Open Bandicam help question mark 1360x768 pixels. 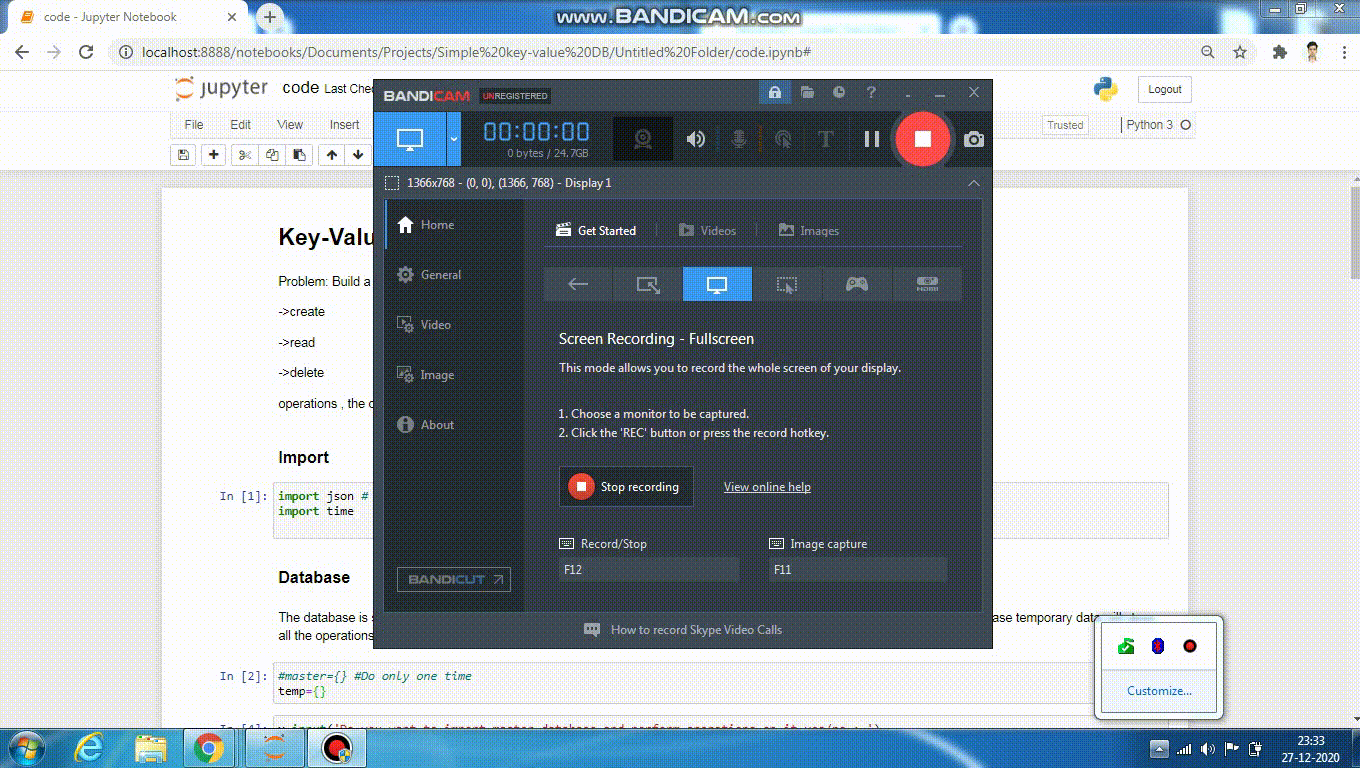871,93
